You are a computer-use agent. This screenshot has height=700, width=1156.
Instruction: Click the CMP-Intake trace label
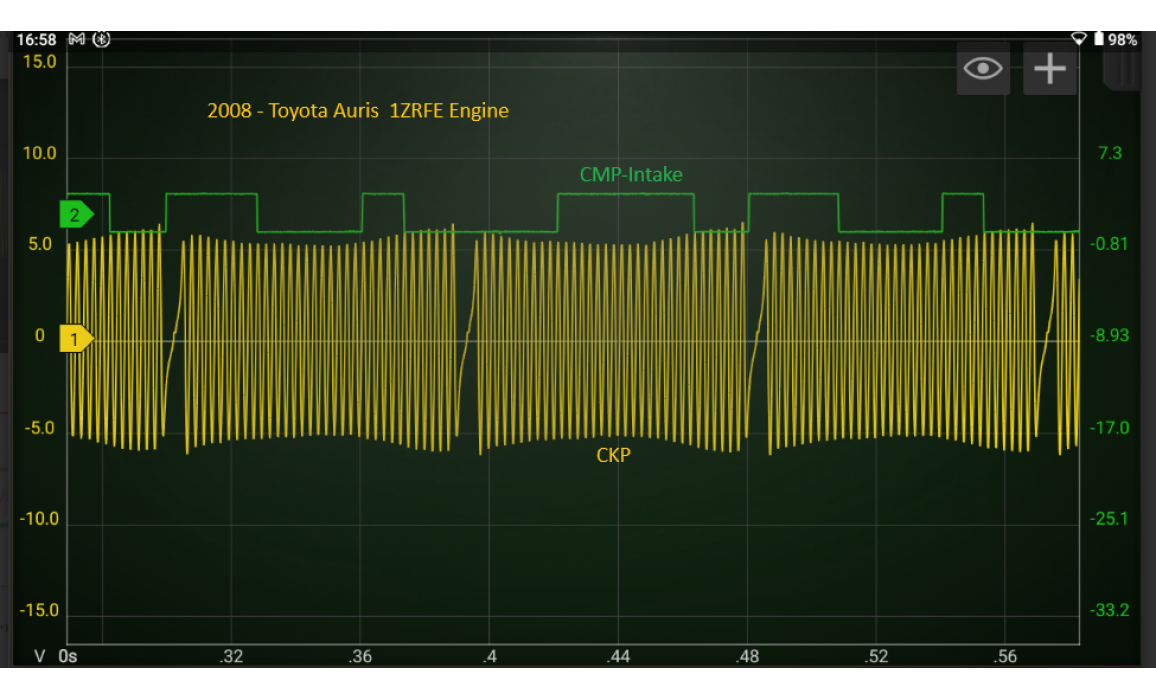point(631,175)
